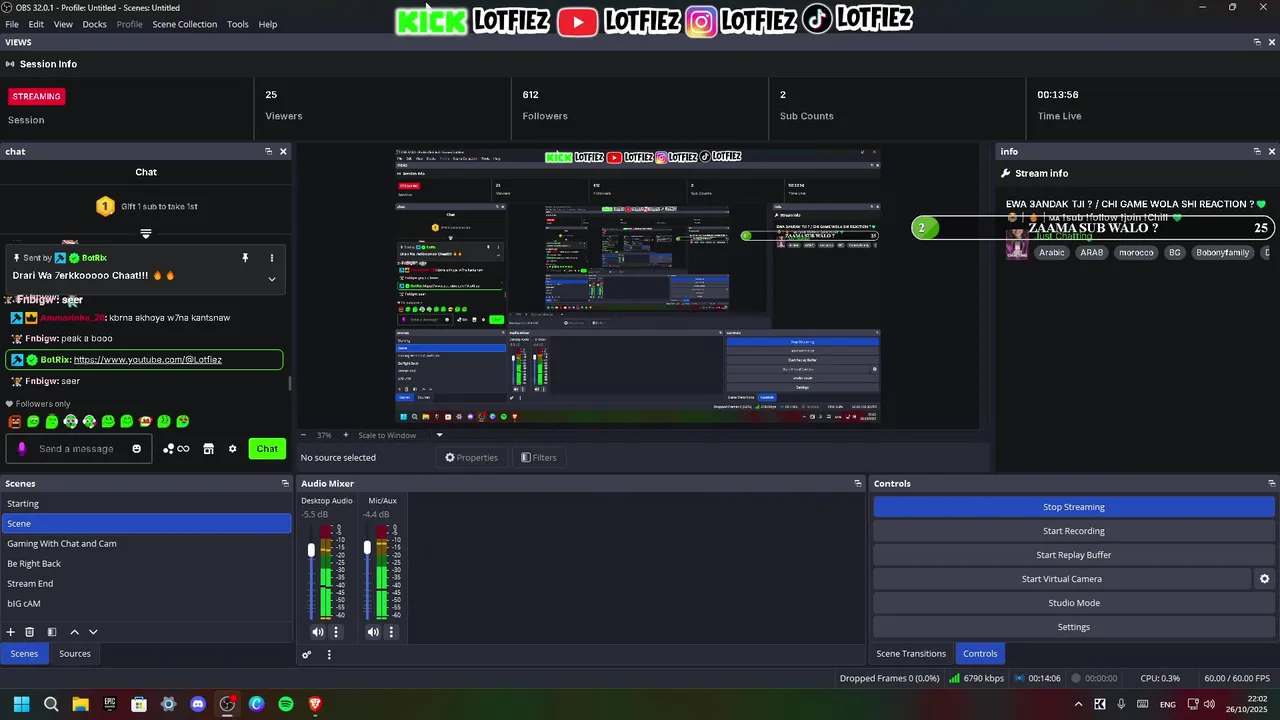Screen dimensions: 1280x720
Task: Show hidden system tray icons
Action: (x=1078, y=704)
